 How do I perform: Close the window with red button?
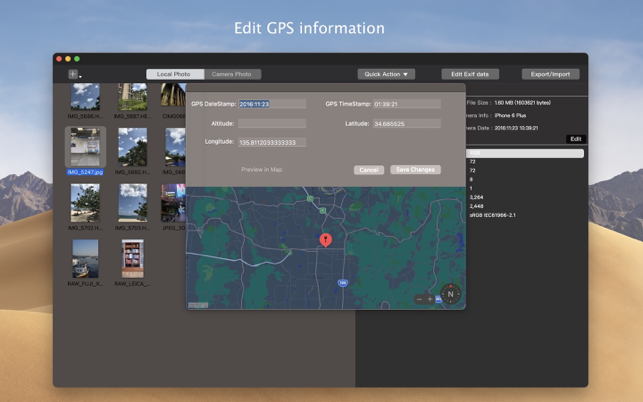pos(59,59)
